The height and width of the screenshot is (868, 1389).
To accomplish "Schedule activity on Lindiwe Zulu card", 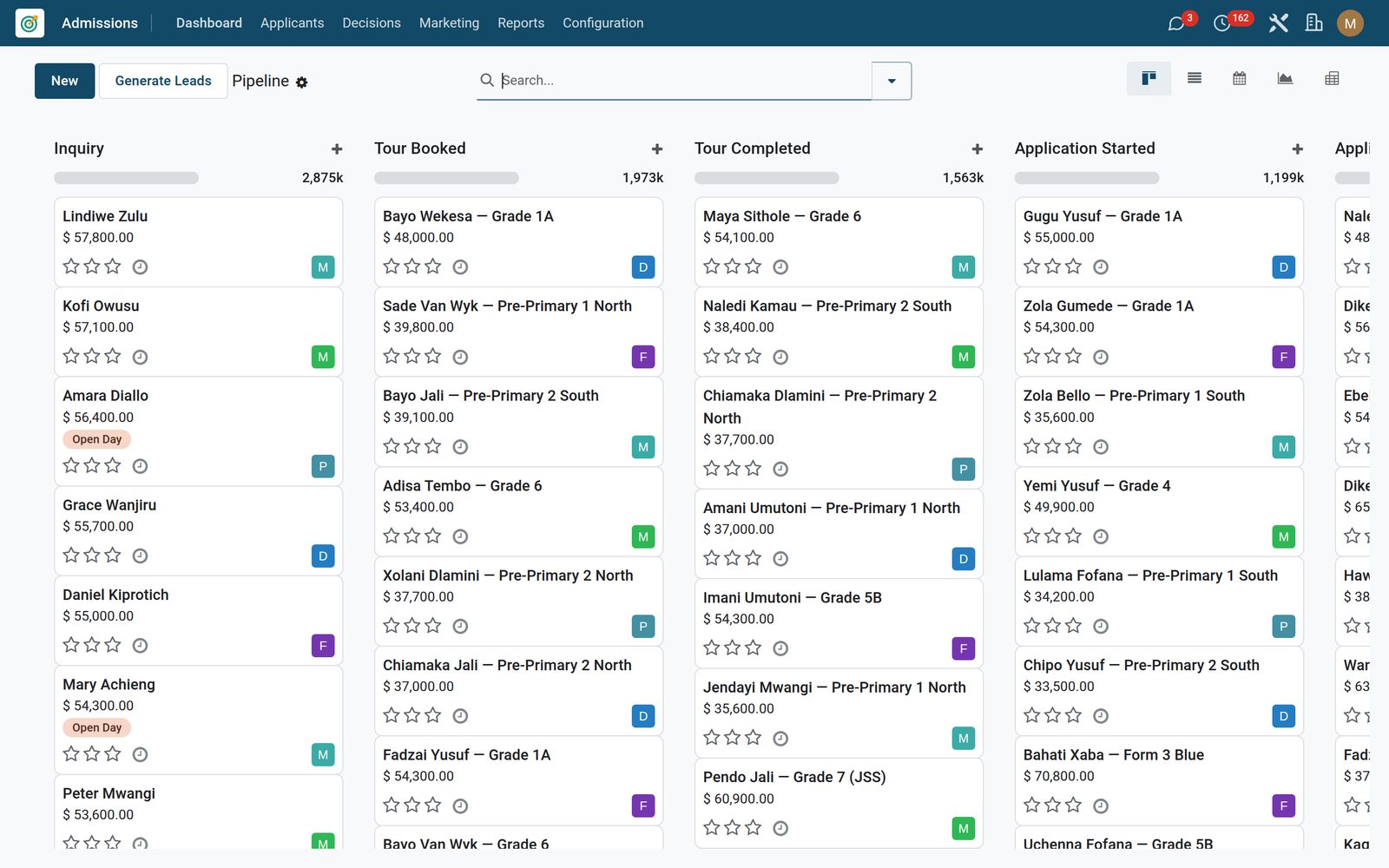I will (140, 267).
